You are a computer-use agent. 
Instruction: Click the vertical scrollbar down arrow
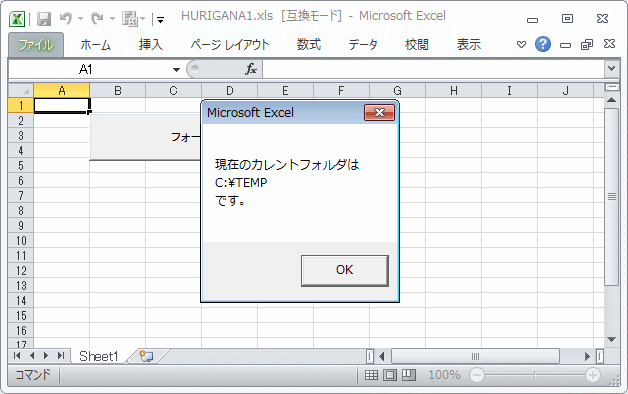point(612,340)
